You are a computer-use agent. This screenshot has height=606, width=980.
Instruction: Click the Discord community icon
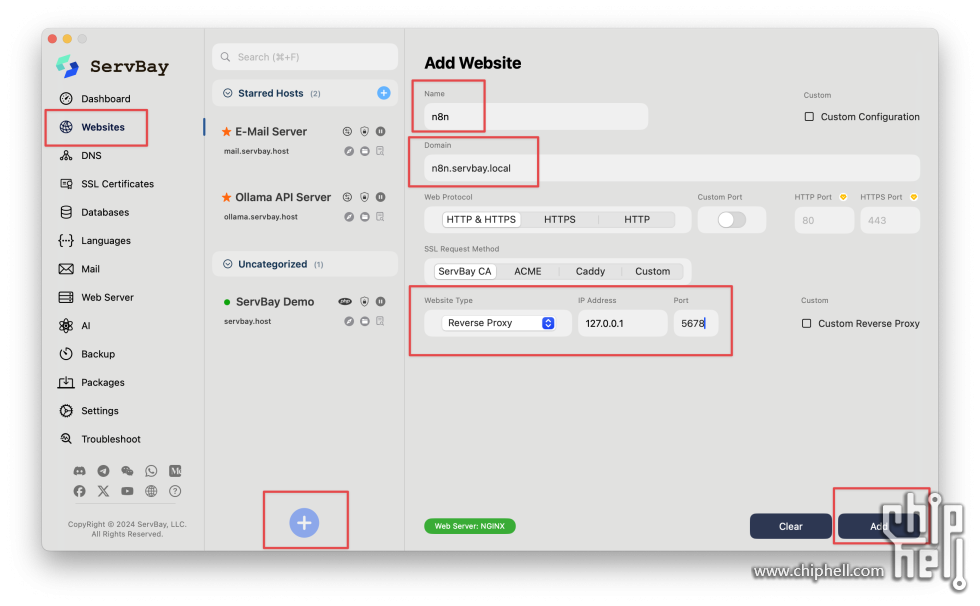click(79, 471)
